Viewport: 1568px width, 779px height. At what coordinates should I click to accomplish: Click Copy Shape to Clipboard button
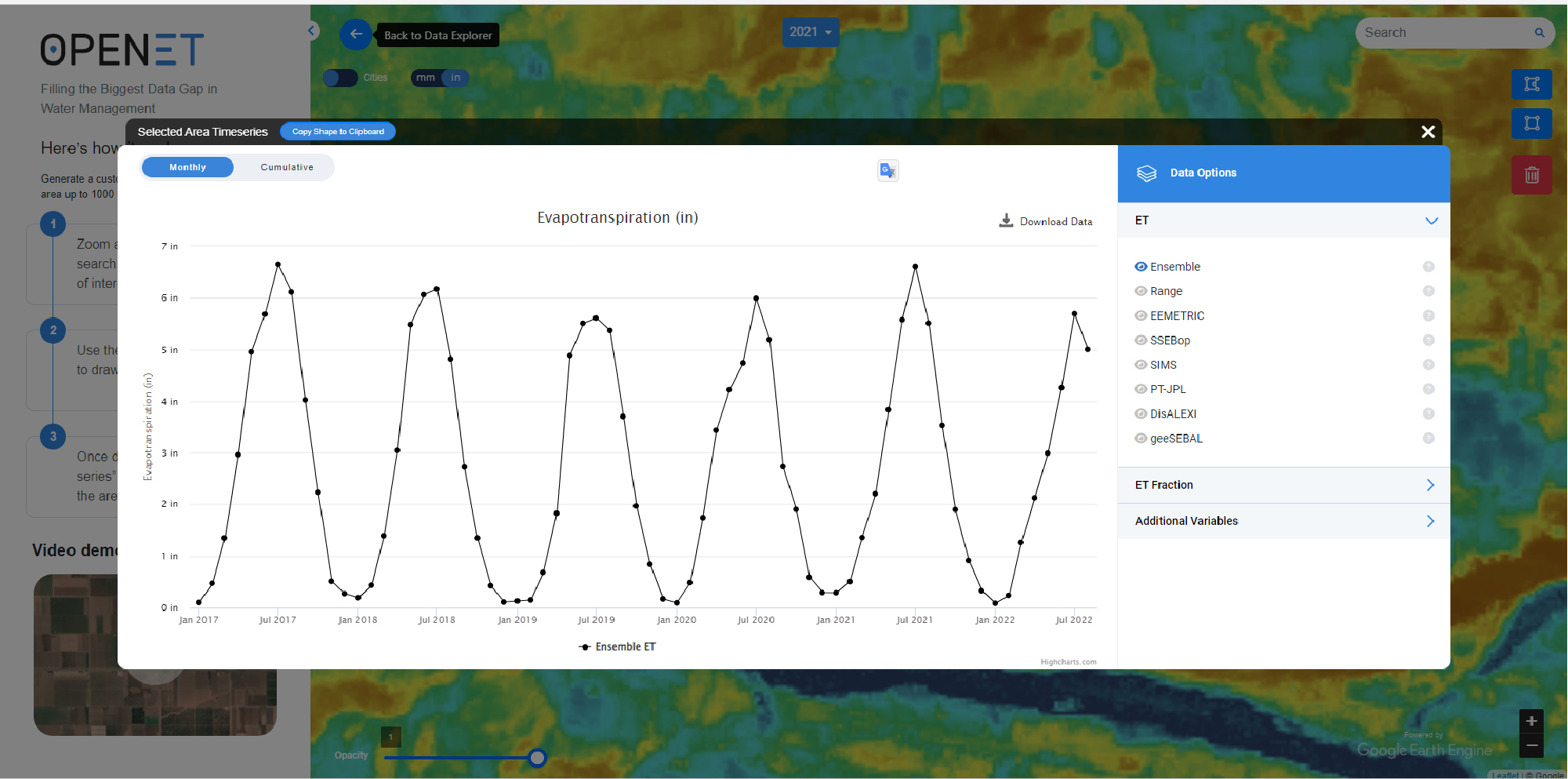338,132
